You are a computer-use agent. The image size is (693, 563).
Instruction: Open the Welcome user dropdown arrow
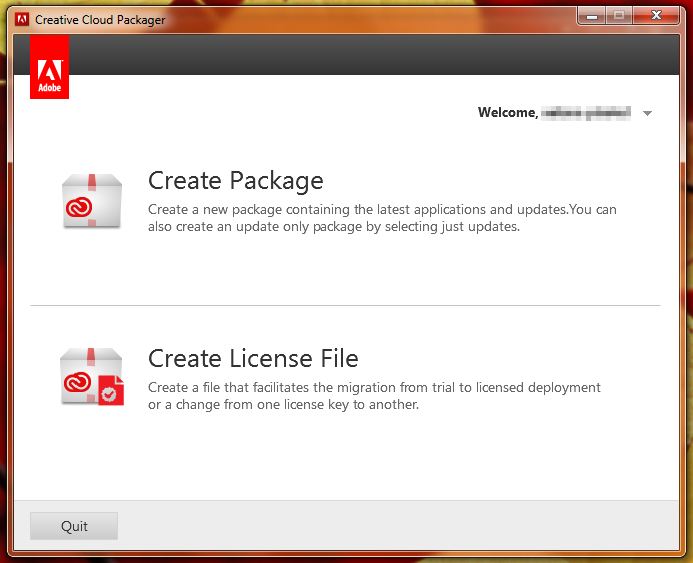647,113
